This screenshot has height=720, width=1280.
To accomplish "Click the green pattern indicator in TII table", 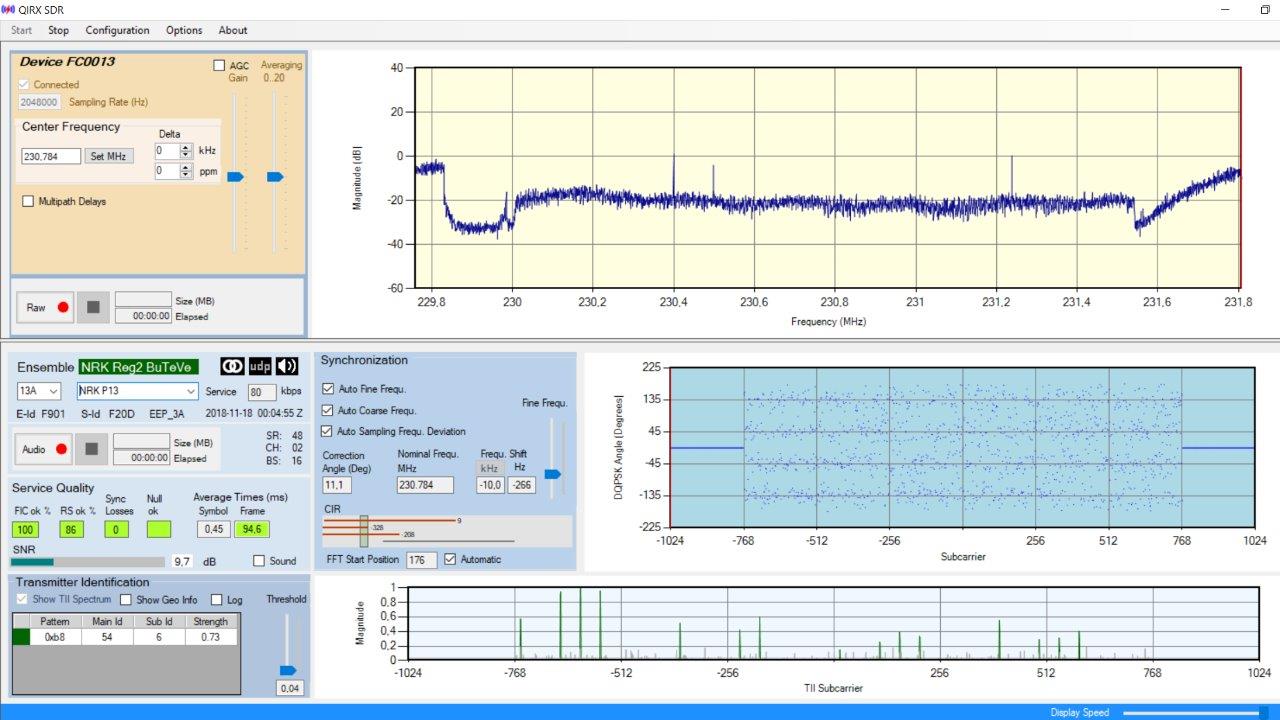I will [21, 637].
